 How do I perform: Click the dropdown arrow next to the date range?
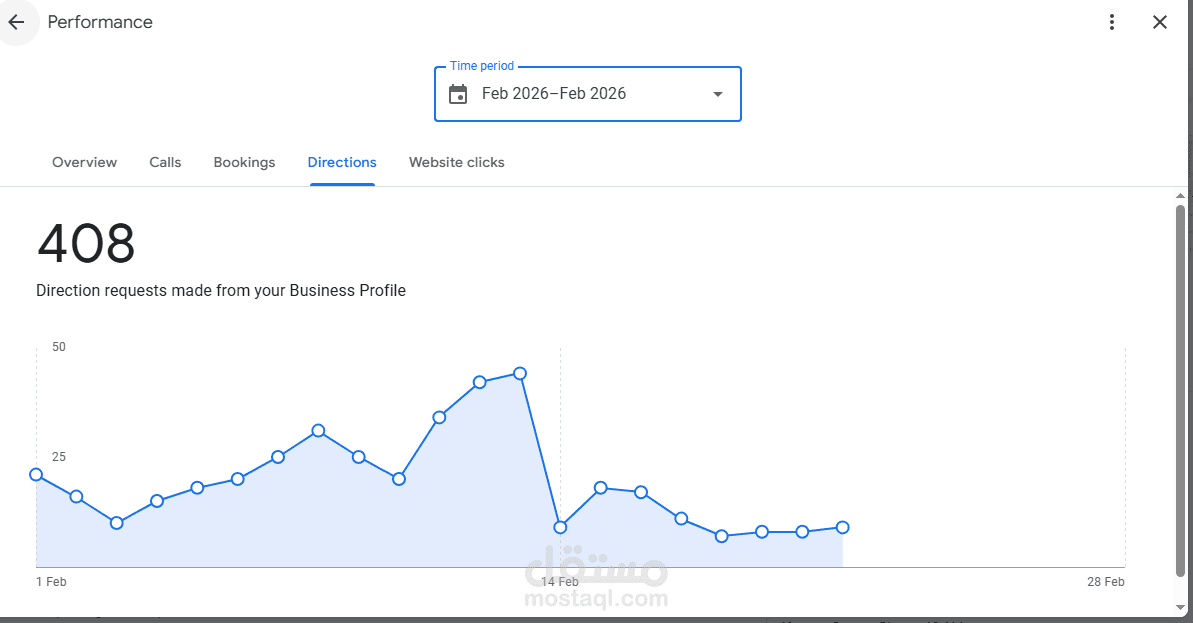tap(717, 93)
